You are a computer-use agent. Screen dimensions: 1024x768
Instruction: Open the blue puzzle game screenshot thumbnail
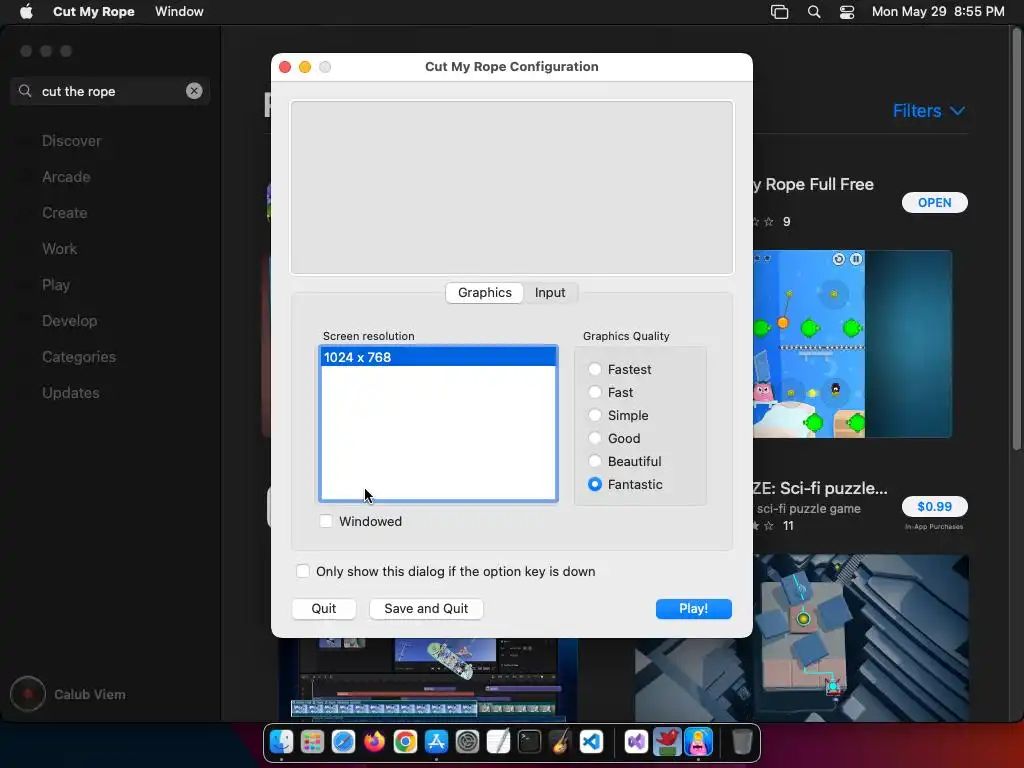(x=852, y=344)
